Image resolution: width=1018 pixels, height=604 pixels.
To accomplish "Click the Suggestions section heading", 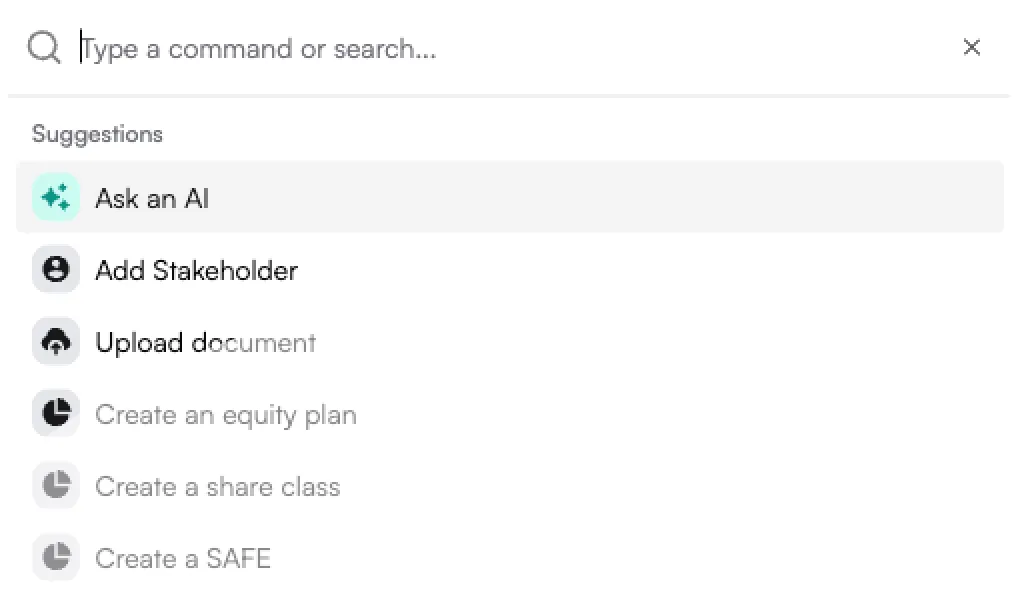I will [97, 134].
